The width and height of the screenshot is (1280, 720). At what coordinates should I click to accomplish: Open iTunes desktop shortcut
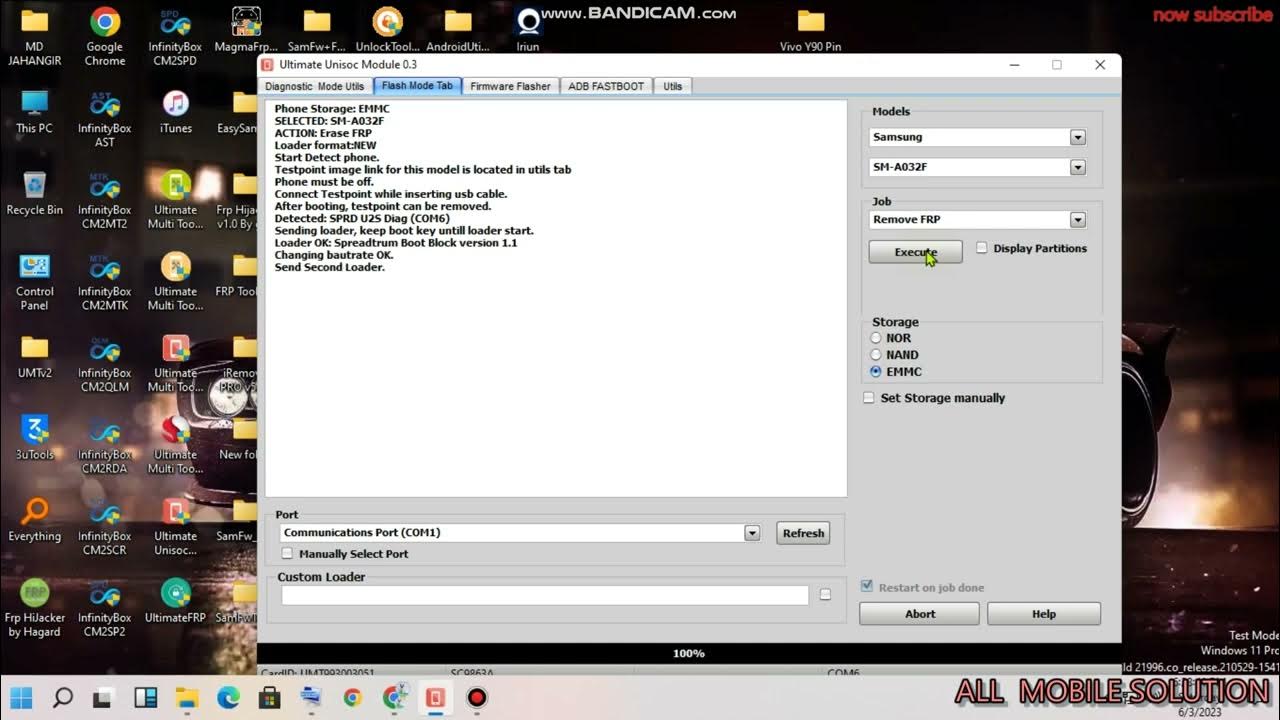click(x=175, y=112)
